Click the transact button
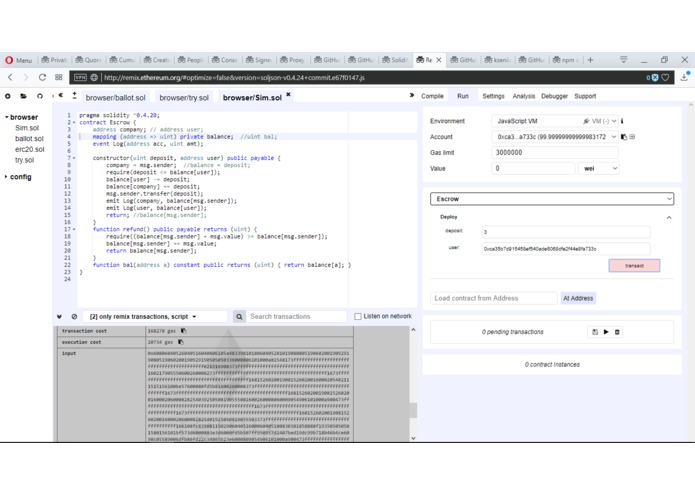Viewport: 695px width, 494px height. point(634,266)
